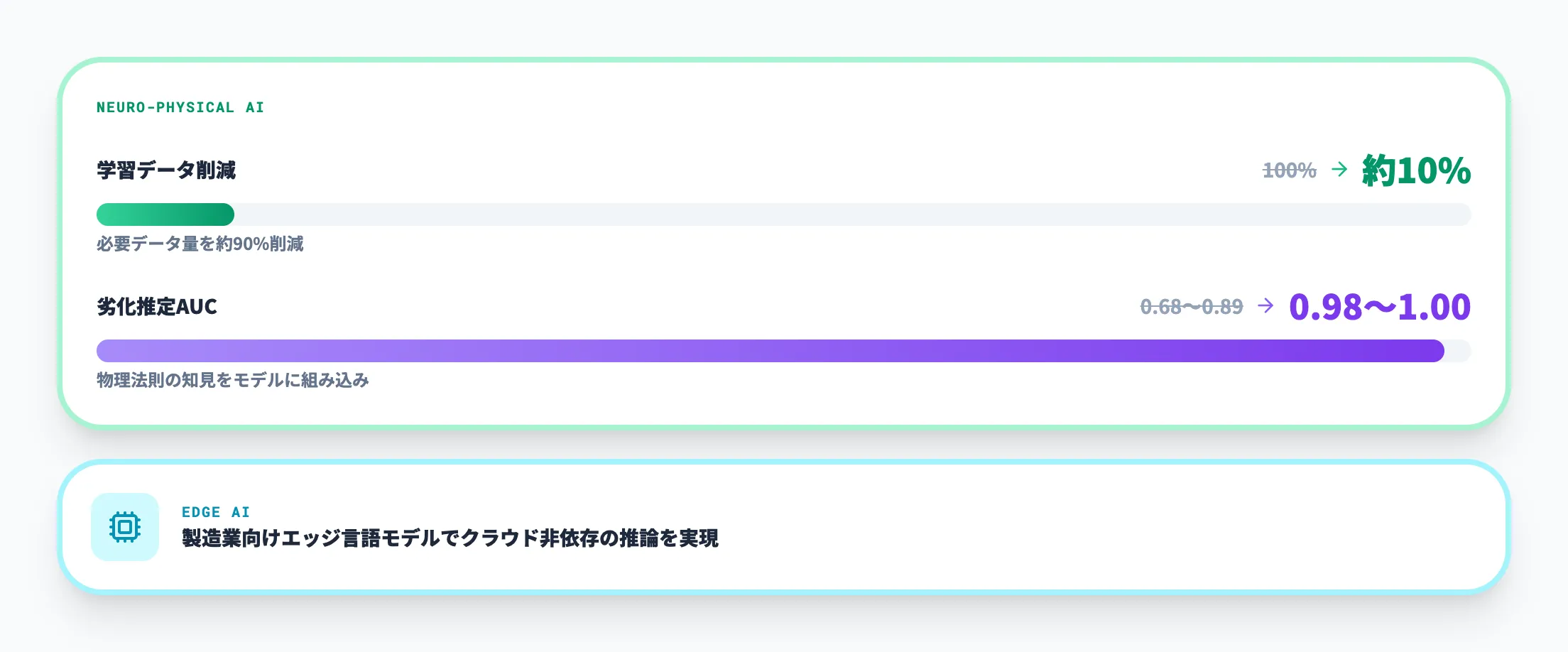Click the purple 0.98〜1.00 result value
The width and height of the screenshot is (1568, 652).
1379,307
